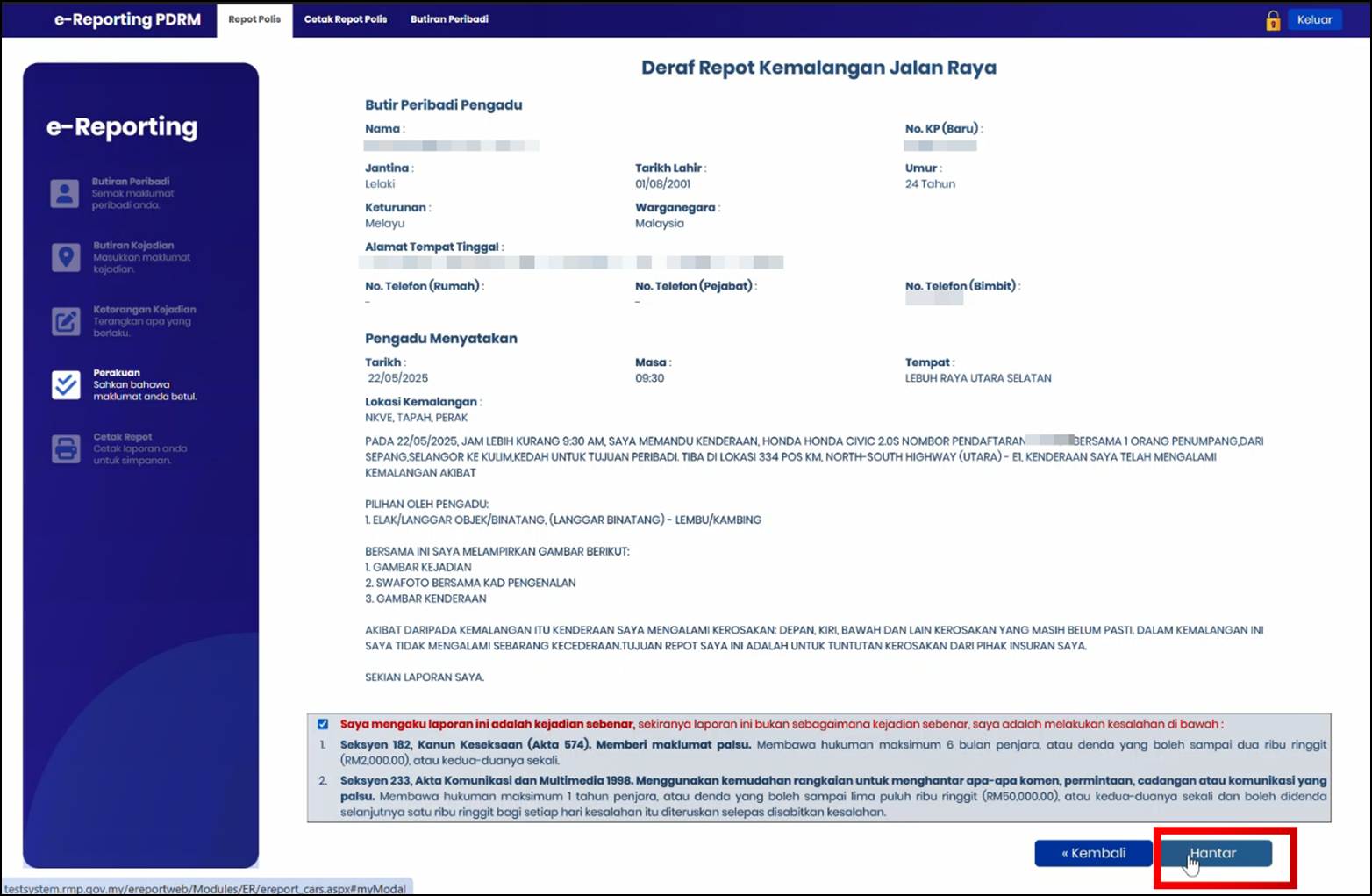Click the Butir Peribadi Pengadu section heading

point(444,105)
